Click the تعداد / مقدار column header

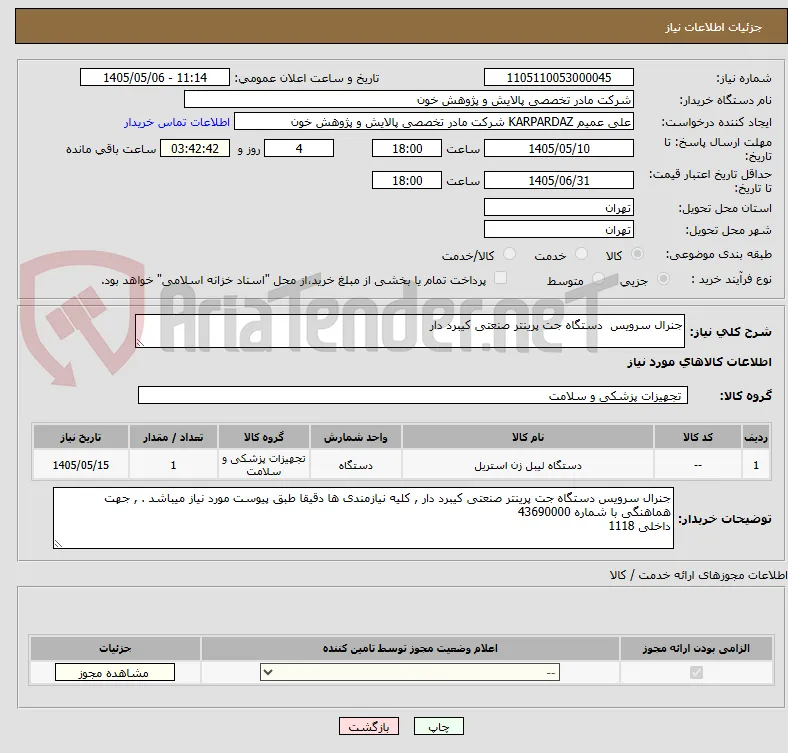pos(173,437)
